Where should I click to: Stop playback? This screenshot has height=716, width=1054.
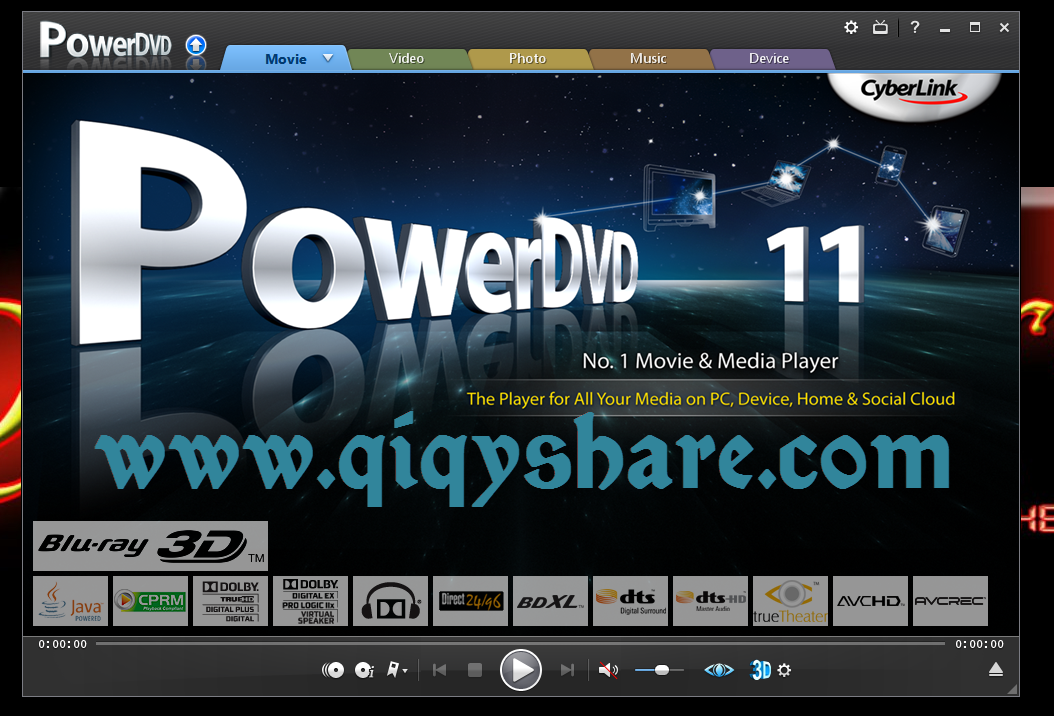point(475,670)
